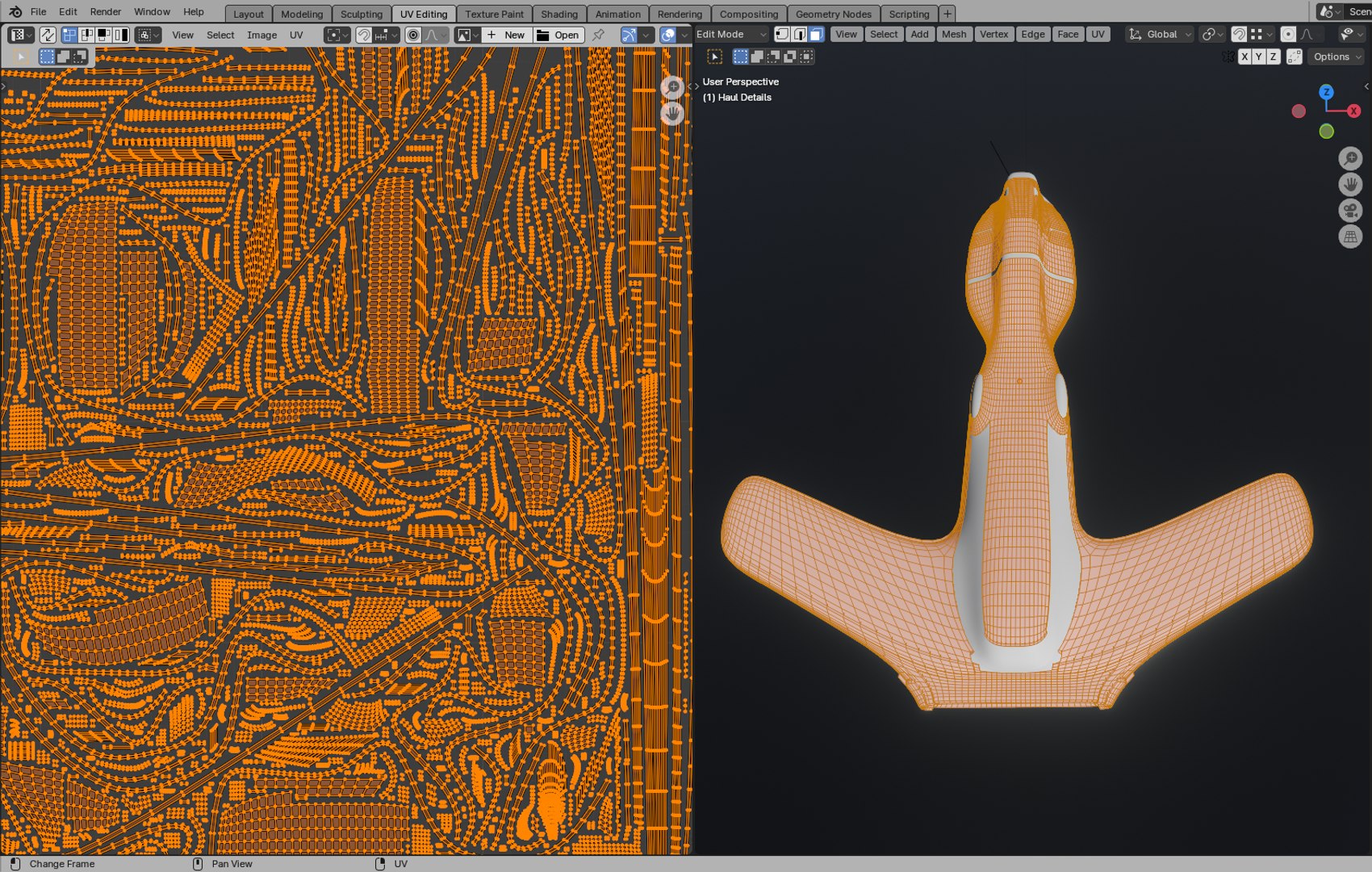Open the UV editor View menu
Image resolution: width=1372 pixels, height=872 pixels.
point(182,35)
